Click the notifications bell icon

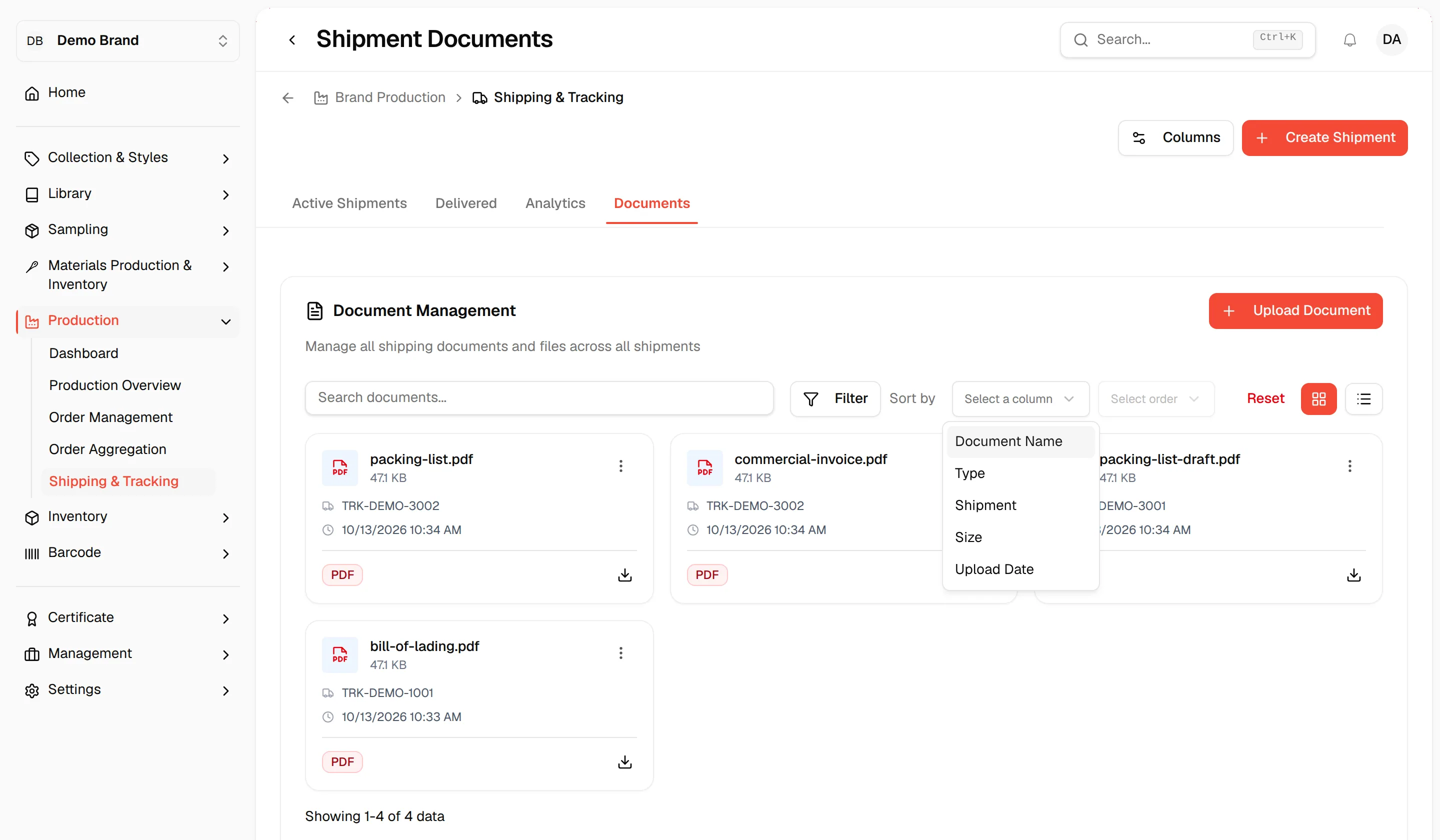pos(1349,40)
